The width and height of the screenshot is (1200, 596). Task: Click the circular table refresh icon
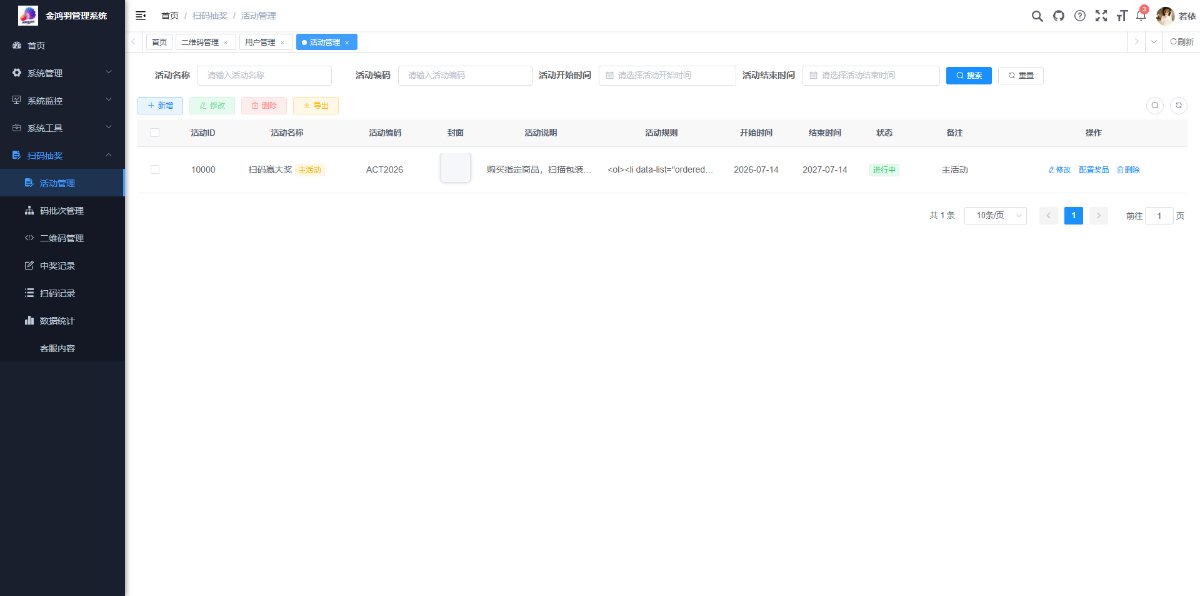point(1179,105)
